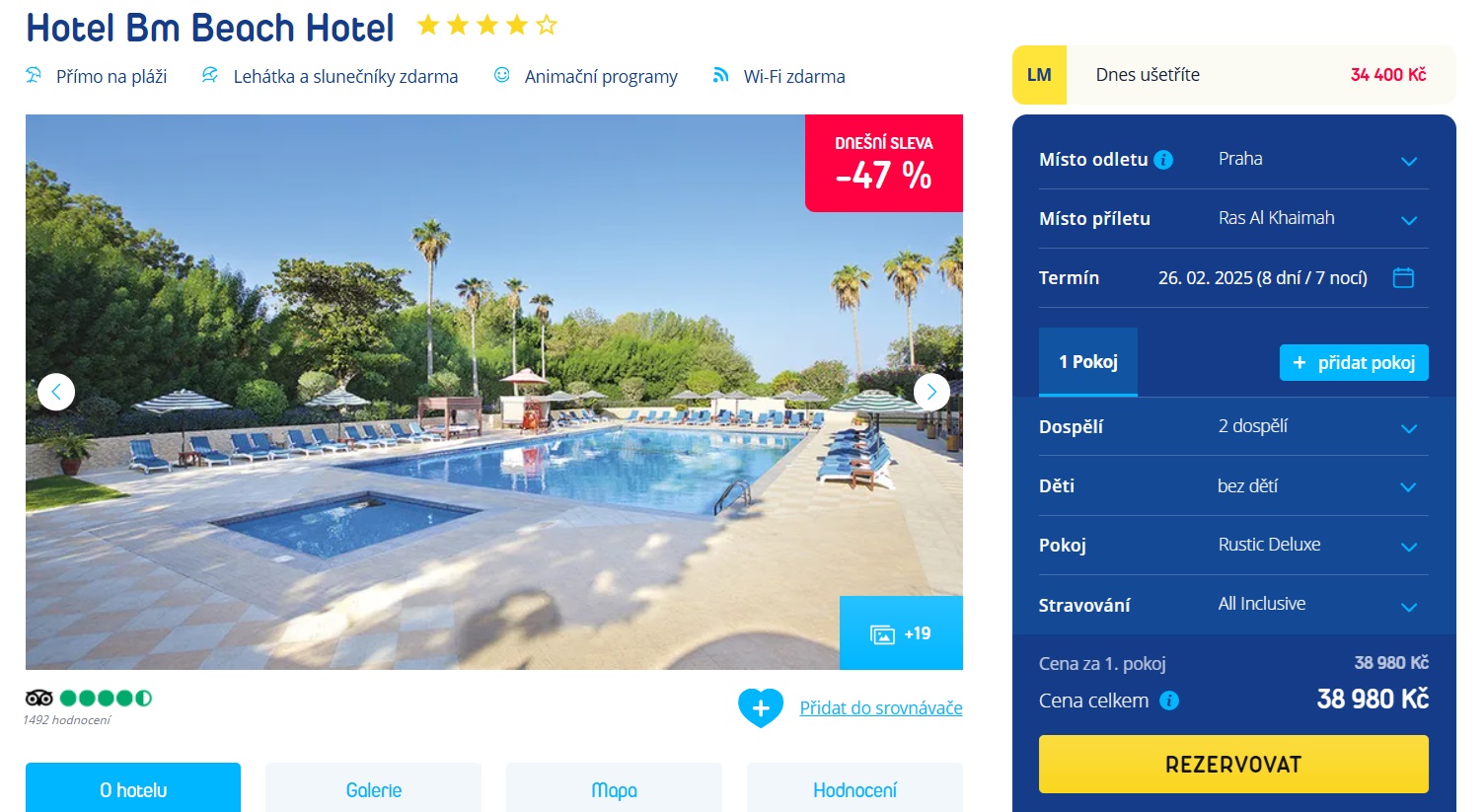Select the 1 Pokoj room tab
Image resolution: width=1484 pixels, height=812 pixels.
point(1088,361)
